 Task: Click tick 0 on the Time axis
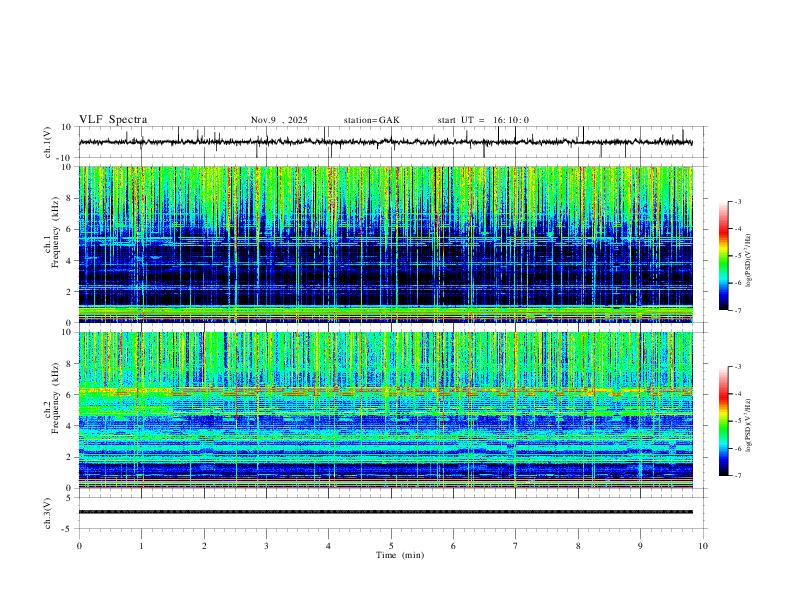79,546
